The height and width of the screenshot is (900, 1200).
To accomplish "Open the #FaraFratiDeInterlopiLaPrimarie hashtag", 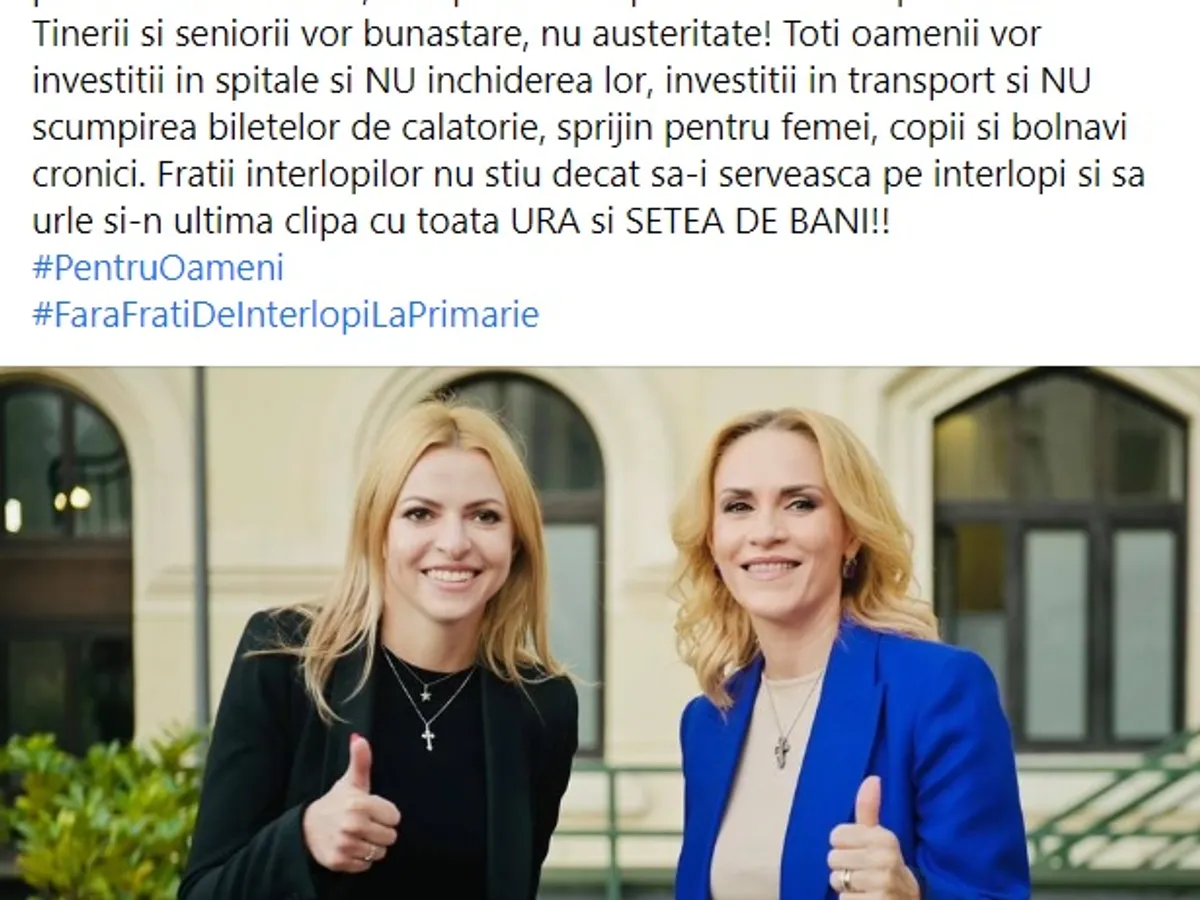I will [285, 315].
